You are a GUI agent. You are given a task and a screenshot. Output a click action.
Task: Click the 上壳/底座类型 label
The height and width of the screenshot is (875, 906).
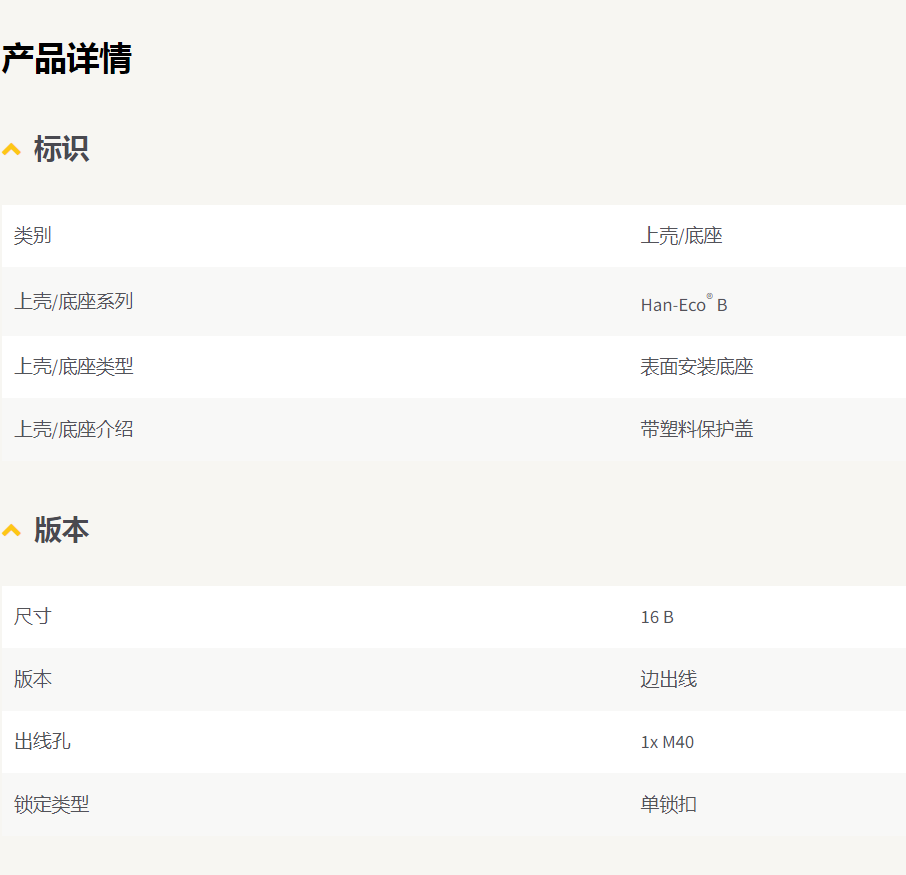click(73, 366)
